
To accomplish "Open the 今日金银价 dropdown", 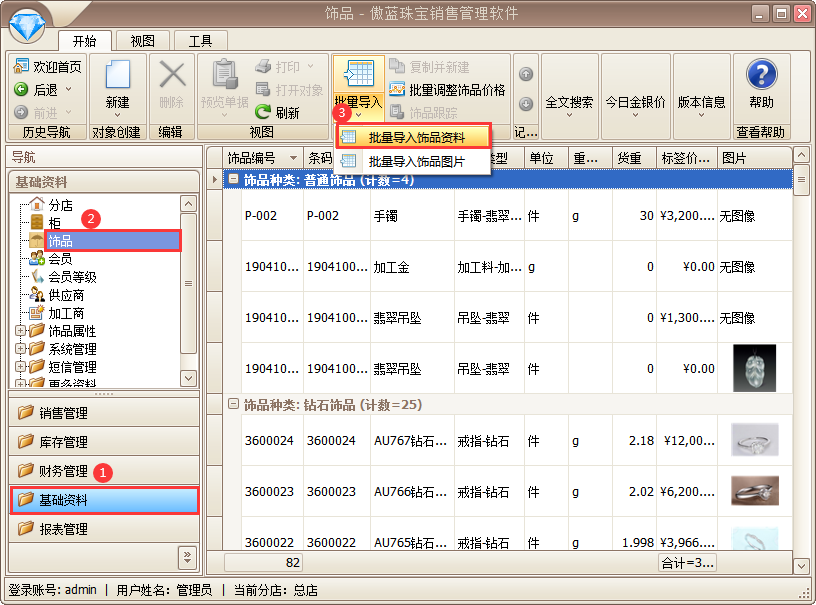I will (x=635, y=97).
